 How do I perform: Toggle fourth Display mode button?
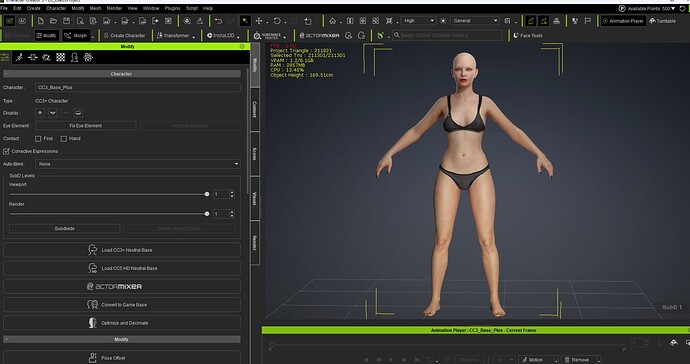coord(78,113)
